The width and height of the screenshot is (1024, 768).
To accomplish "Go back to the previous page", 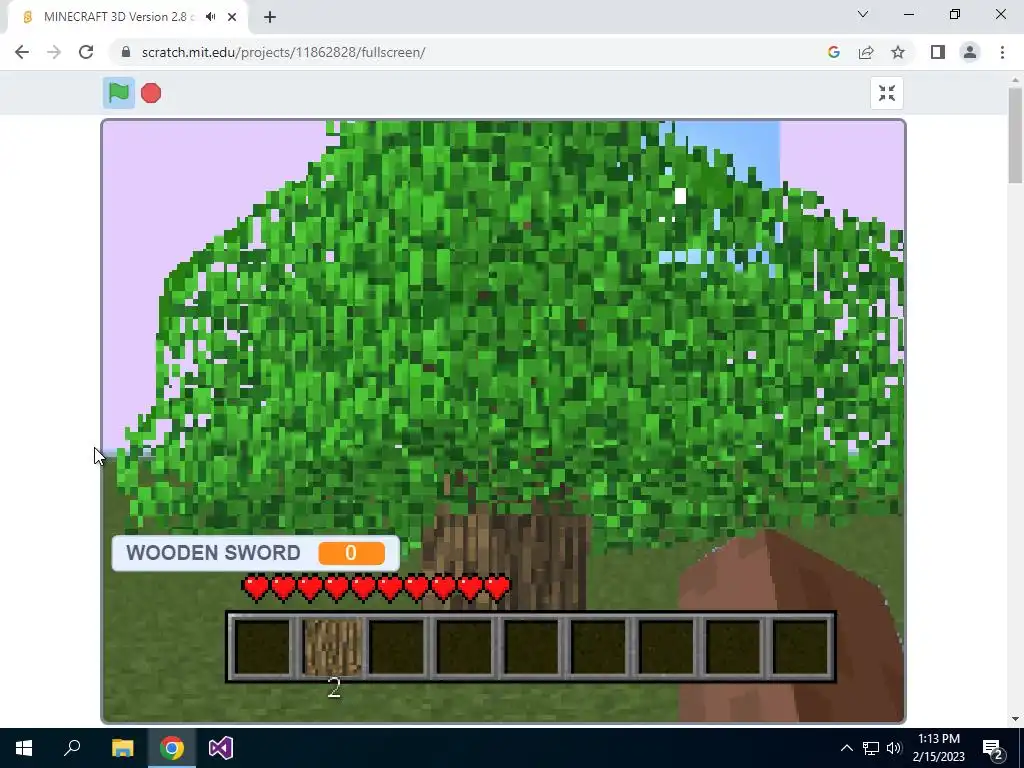I will [22, 52].
